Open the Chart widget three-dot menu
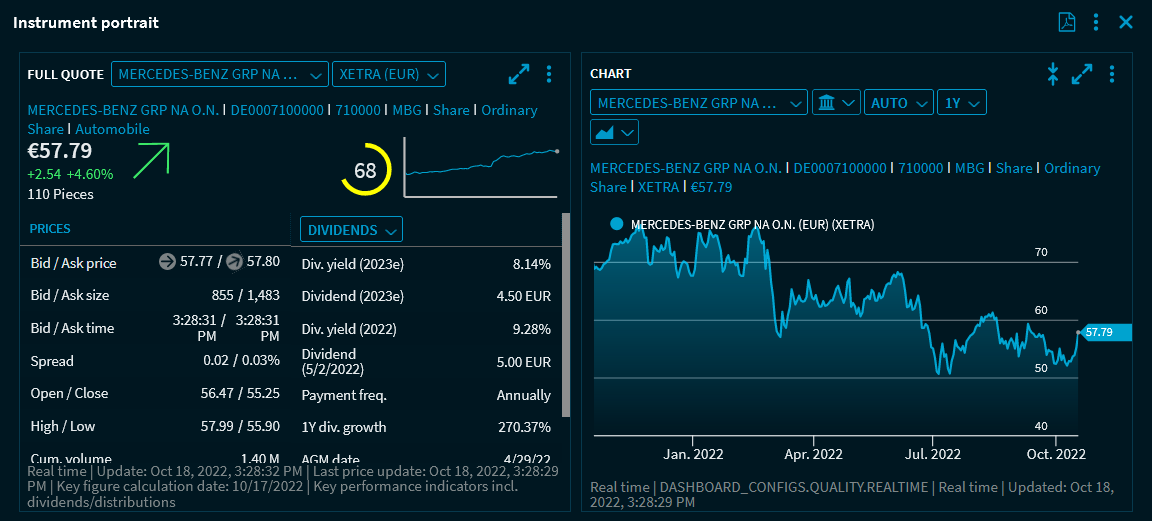The image size is (1152, 521). pos(1112,74)
